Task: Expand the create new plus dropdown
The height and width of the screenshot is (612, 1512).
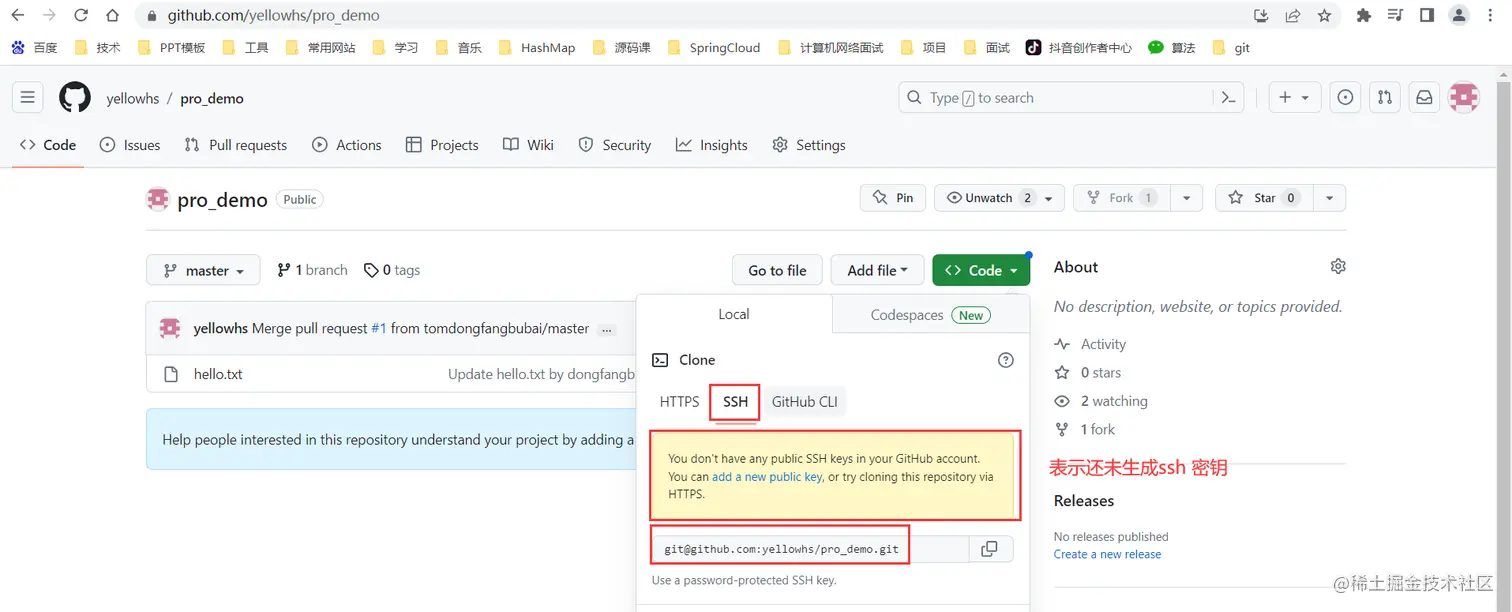Action: click(x=1295, y=97)
